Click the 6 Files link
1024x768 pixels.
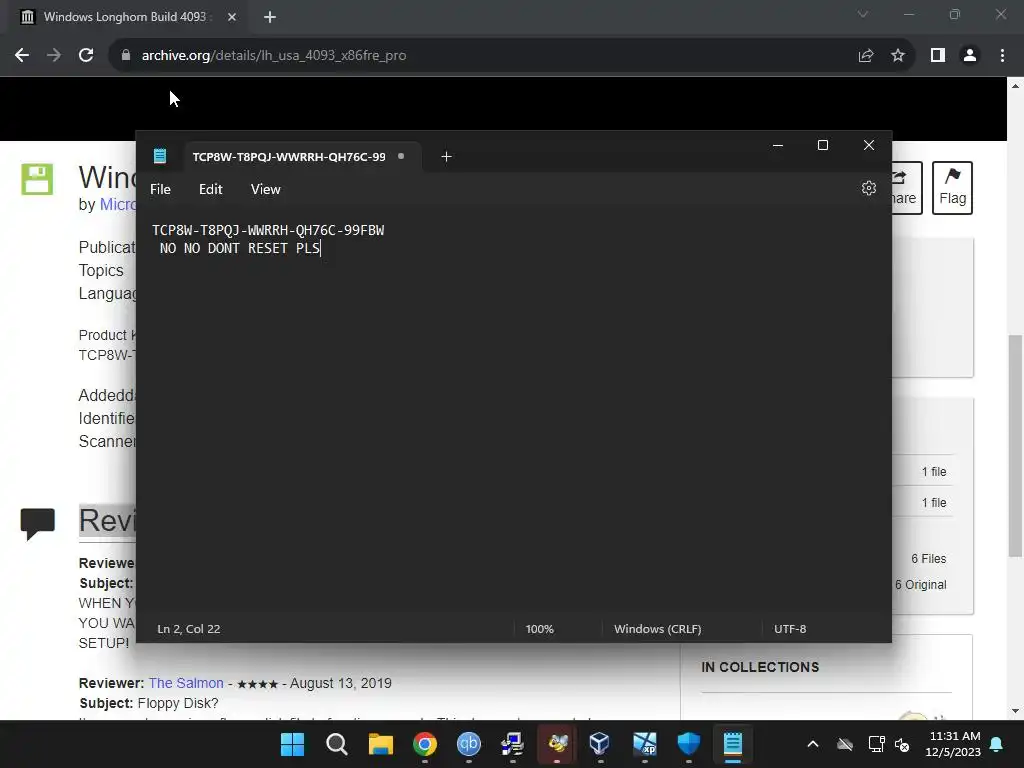[929, 558]
